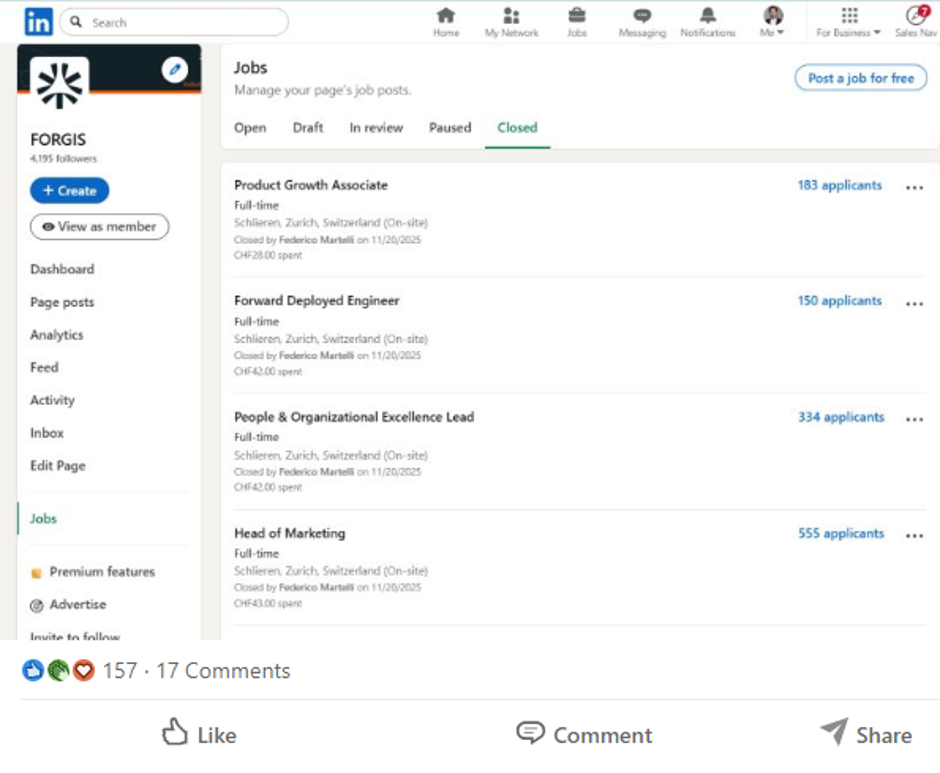
Task: Open options menu for Product Growth Associate
Action: pyautogui.click(x=914, y=186)
